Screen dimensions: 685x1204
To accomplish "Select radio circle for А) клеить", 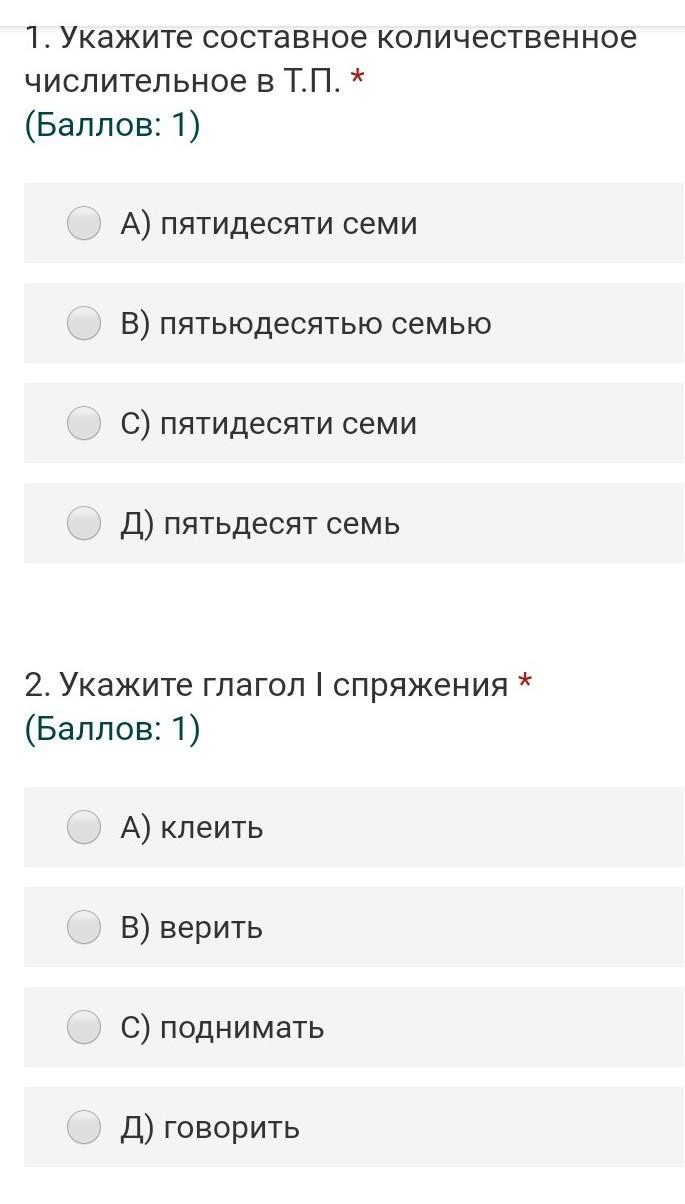I will coord(84,827).
